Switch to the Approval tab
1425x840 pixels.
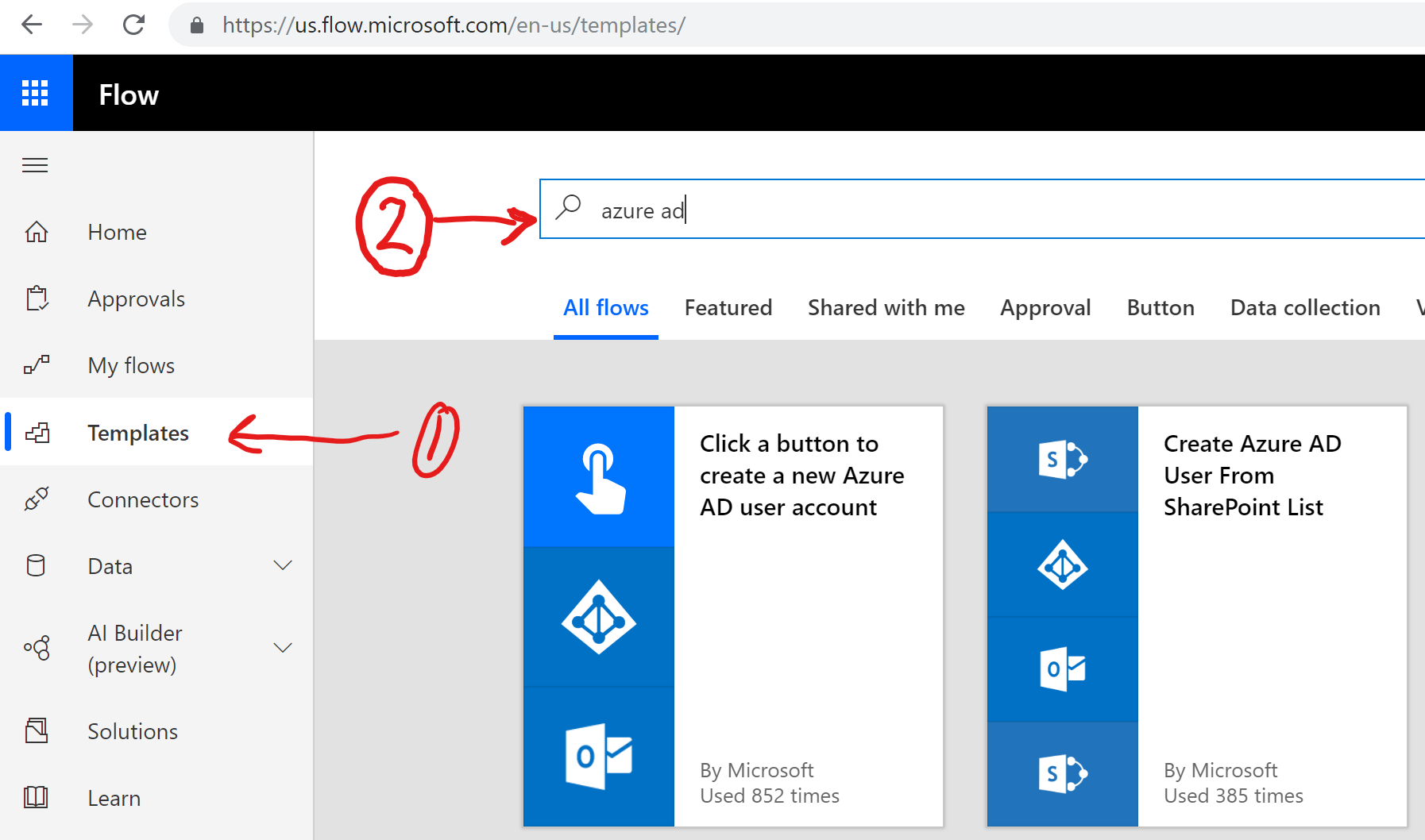click(x=1045, y=308)
